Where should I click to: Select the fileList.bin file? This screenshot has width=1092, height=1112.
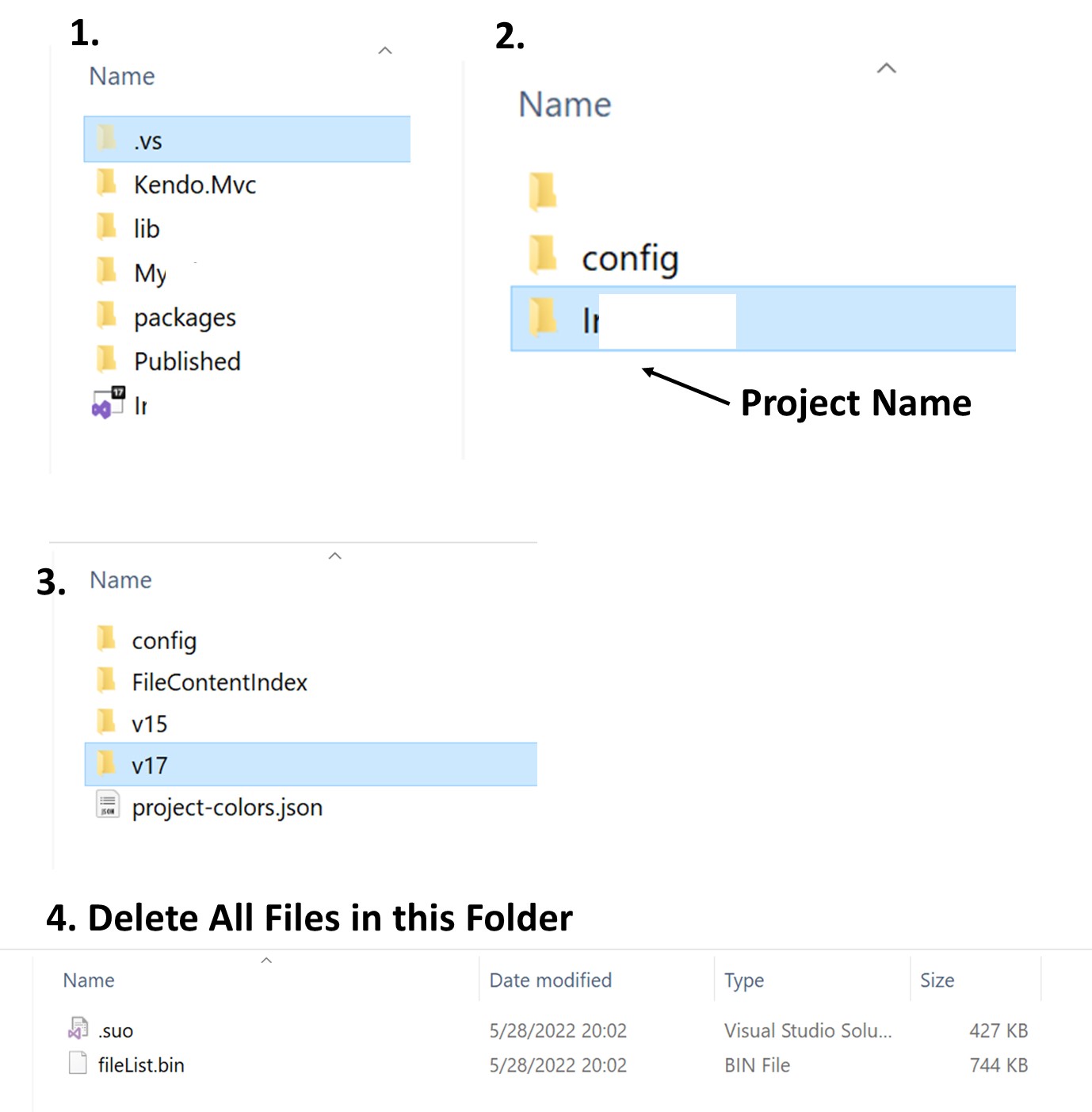pyautogui.click(x=141, y=1065)
